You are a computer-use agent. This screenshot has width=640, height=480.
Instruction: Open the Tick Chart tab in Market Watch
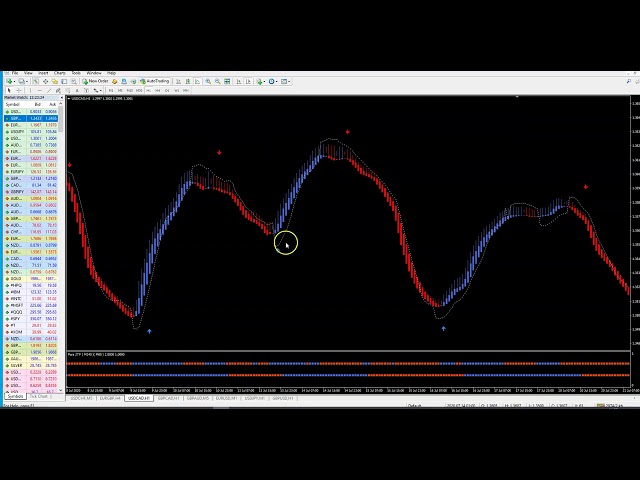(x=39, y=396)
